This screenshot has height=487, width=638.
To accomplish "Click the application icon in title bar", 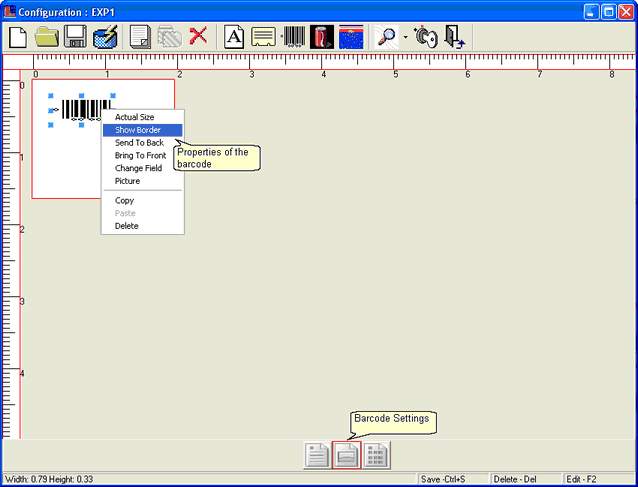I will pyautogui.click(x=10, y=11).
